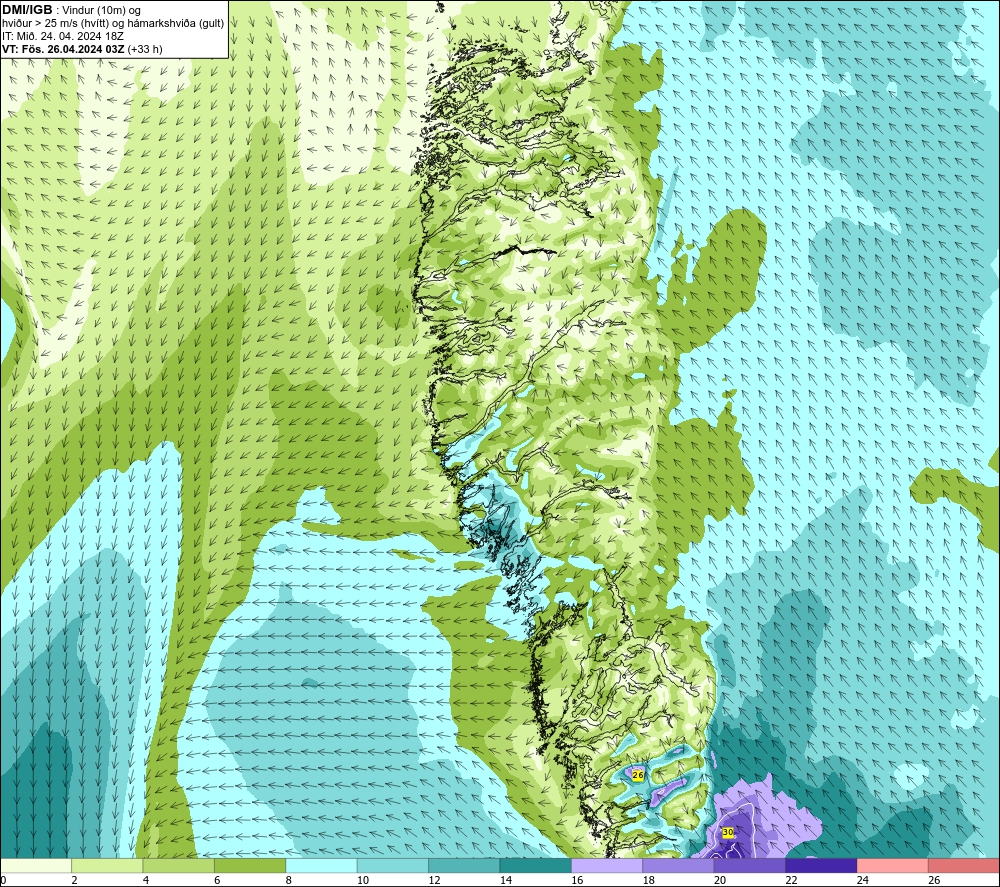Click the scale label 10
This screenshot has height=887, width=1000.
point(362,880)
